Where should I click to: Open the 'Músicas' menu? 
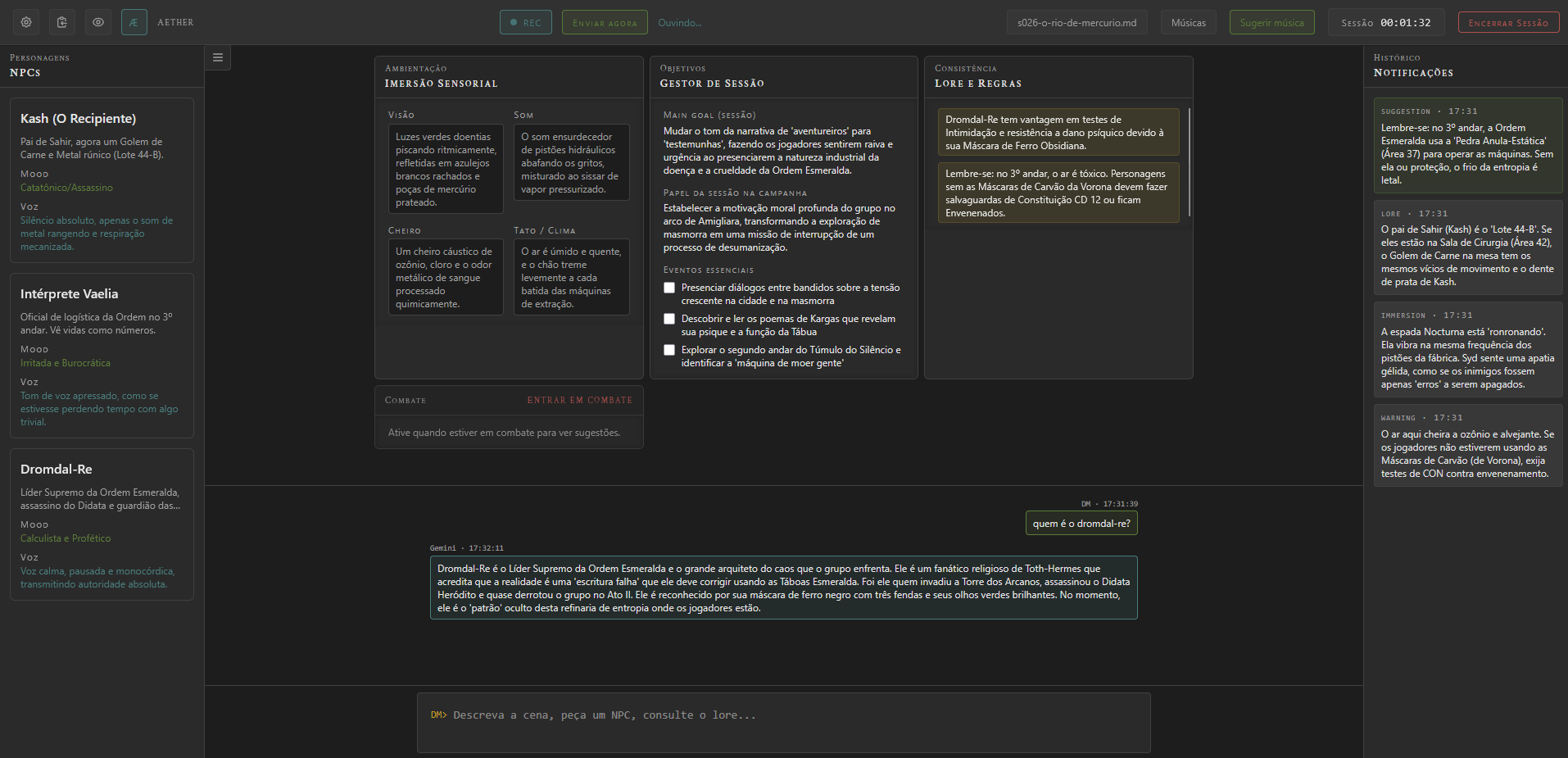[x=1188, y=22]
